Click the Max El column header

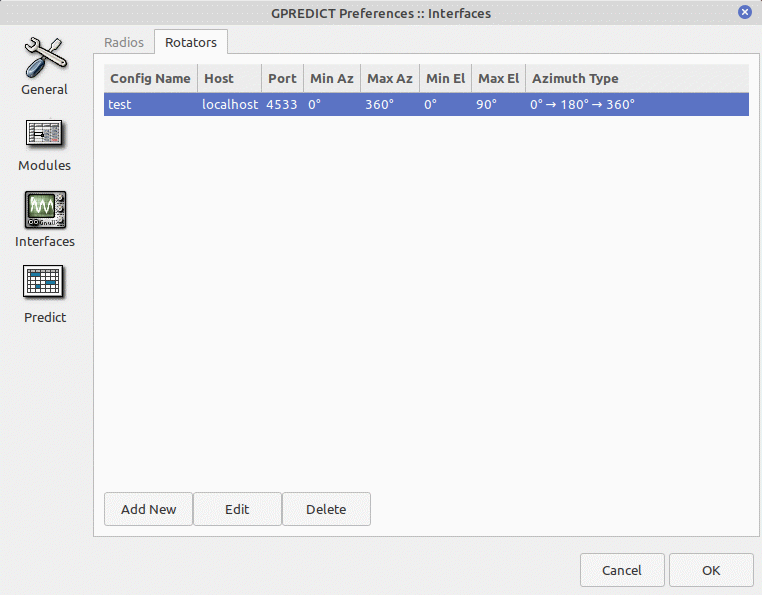pyautogui.click(x=499, y=78)
